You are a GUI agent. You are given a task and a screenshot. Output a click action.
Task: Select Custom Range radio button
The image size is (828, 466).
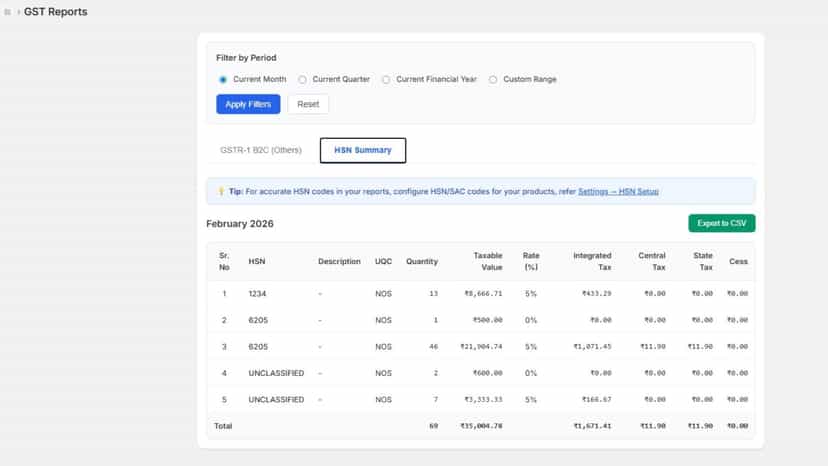point(493,79)
